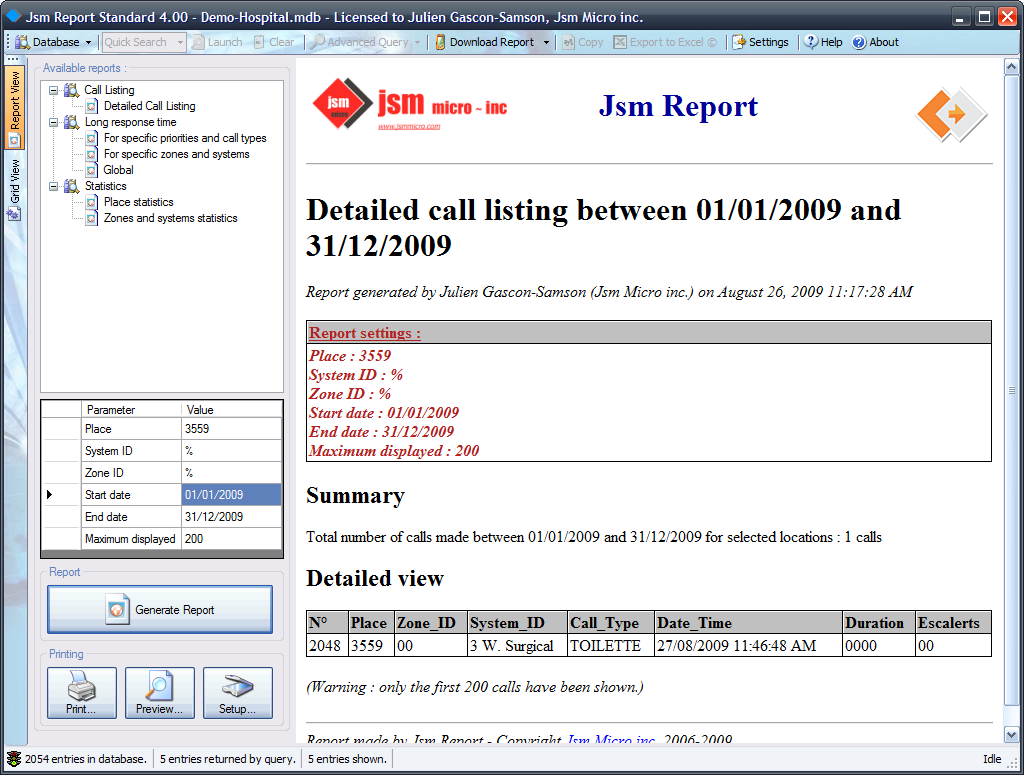Click the 2048 call number cell
Viewport: 1024px width, 775px height.
coord(327,646)
